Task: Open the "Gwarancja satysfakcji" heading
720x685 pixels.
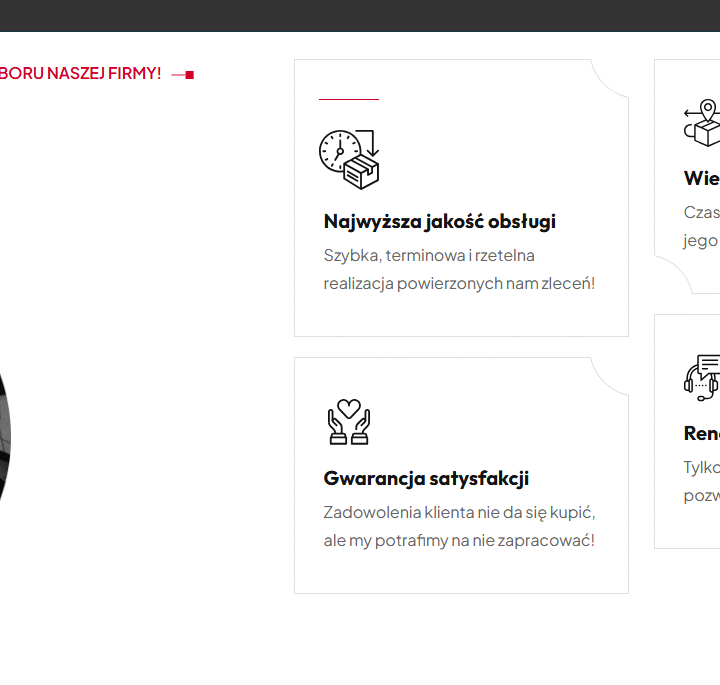Action: click(426, 478)
